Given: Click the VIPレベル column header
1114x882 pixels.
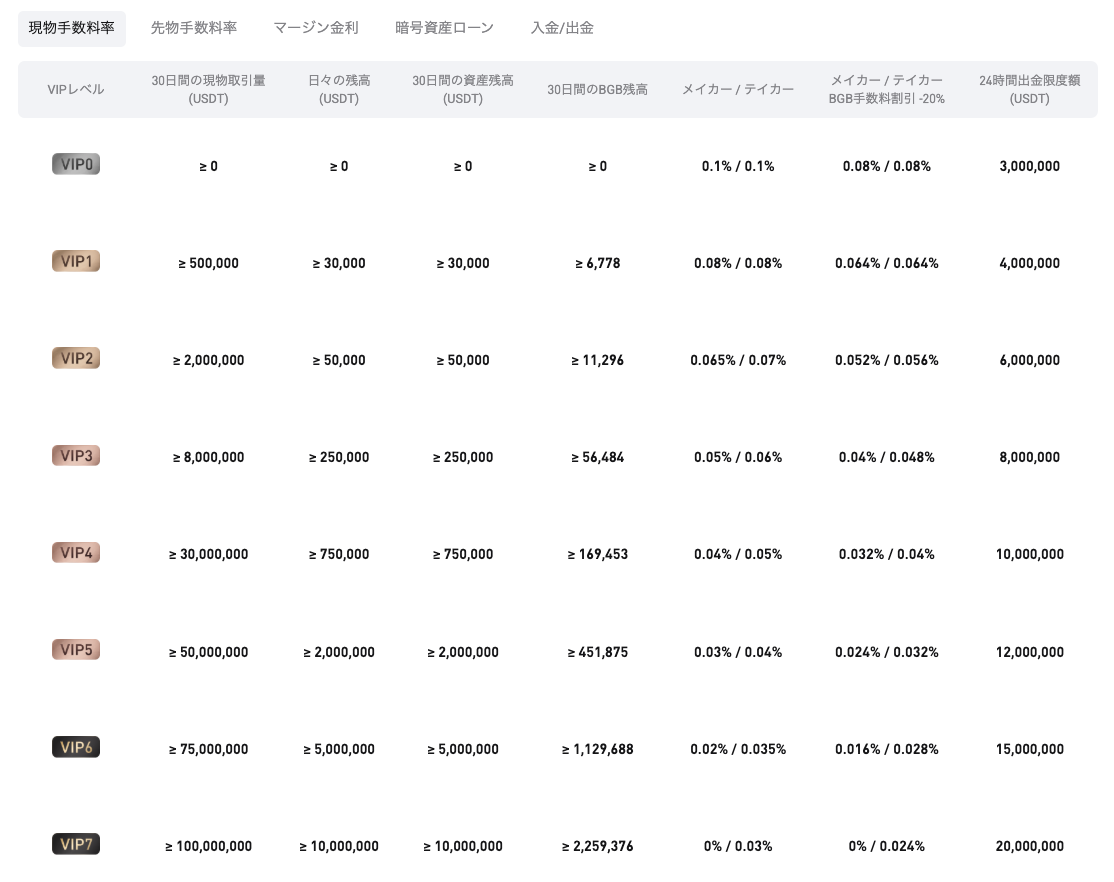Looking at the screenshot, I should click(76, 89).
